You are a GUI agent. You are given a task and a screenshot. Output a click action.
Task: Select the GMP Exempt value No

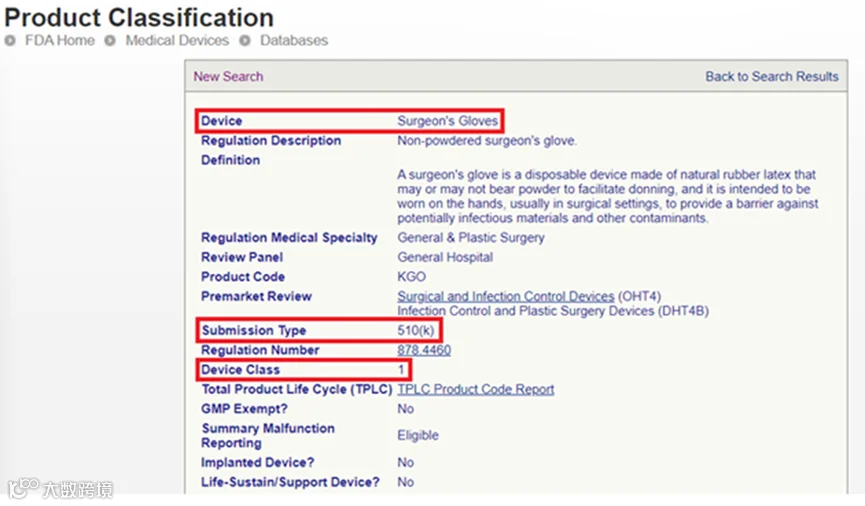point(405,409)
